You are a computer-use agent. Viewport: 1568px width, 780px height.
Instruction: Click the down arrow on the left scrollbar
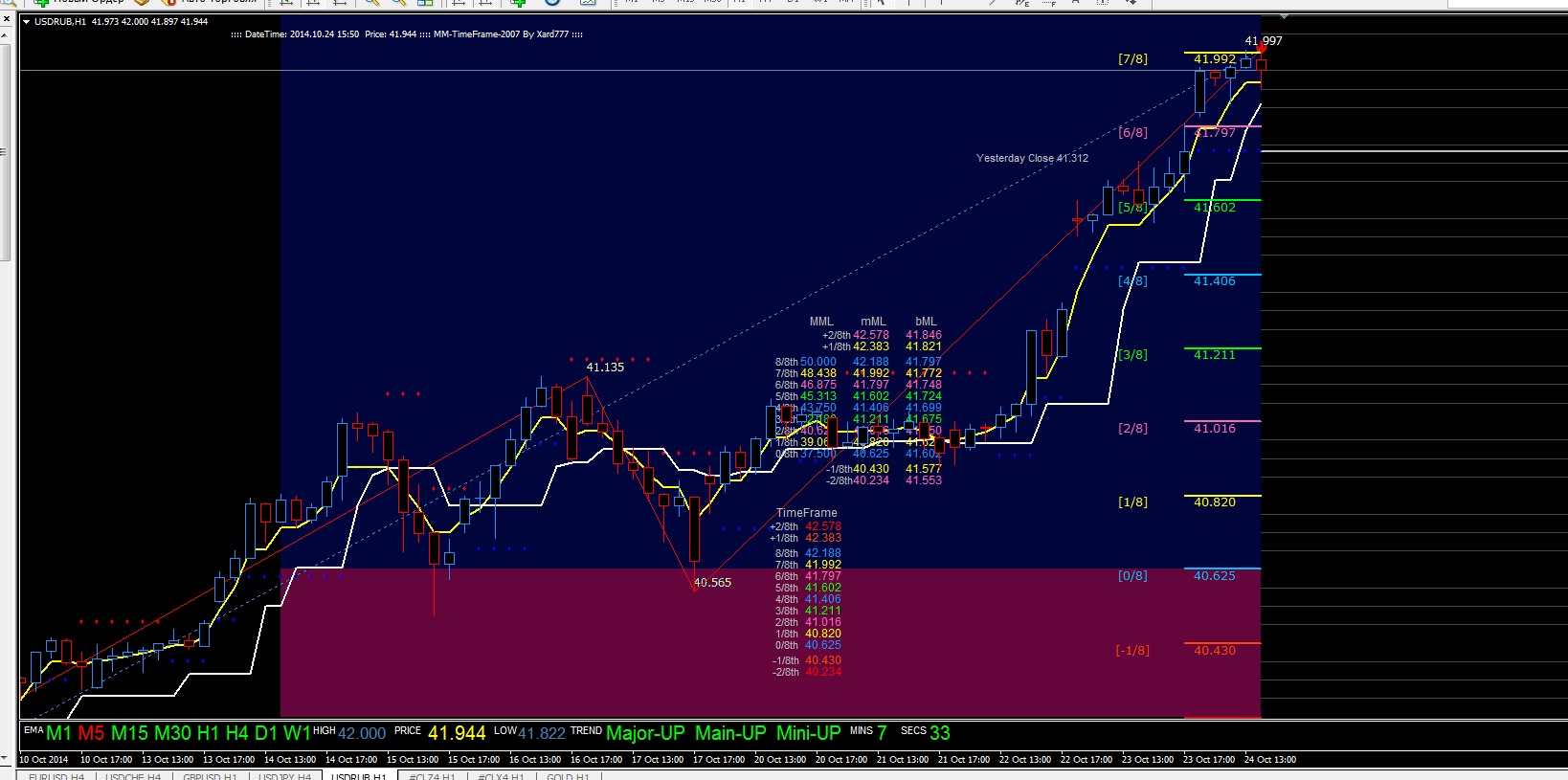click(5, 757)
